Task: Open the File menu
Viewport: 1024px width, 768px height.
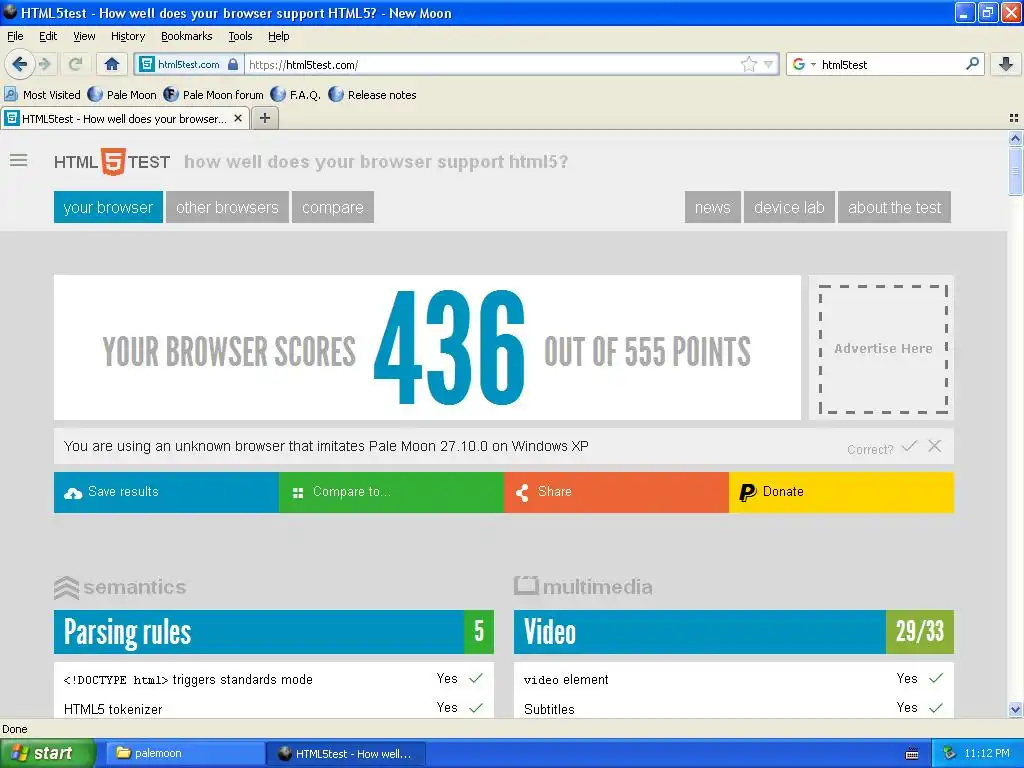Action: 15,36
